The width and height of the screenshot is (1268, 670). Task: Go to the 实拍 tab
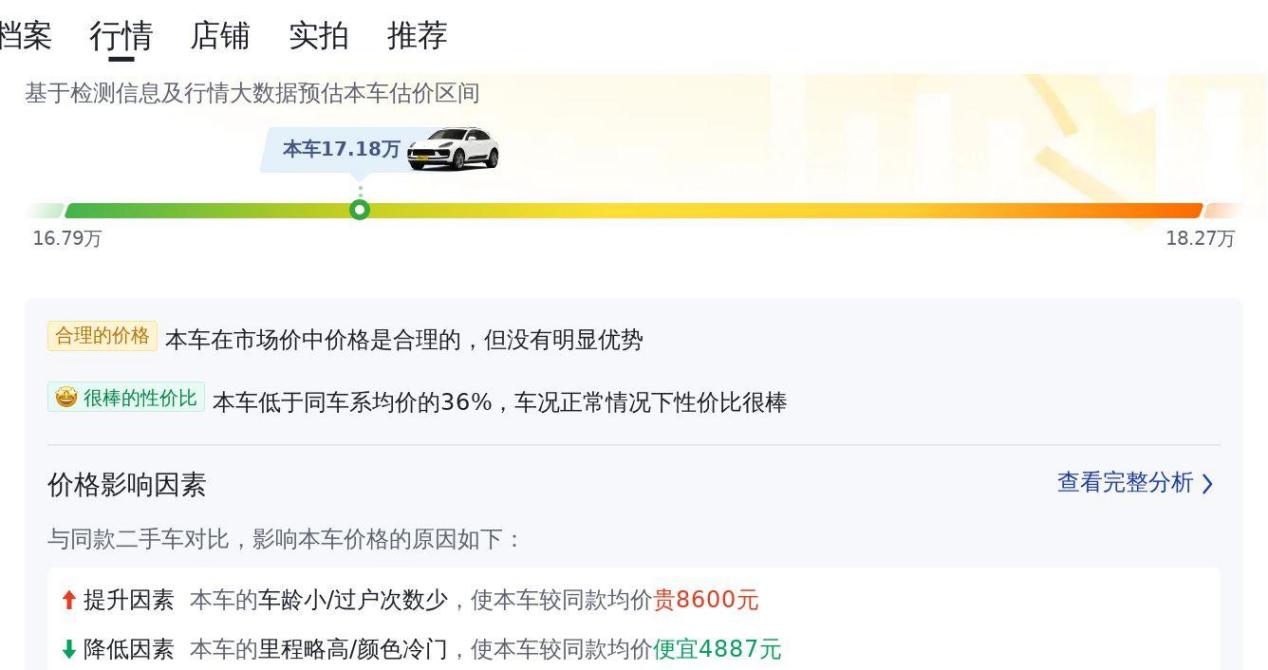pos(318,36)
